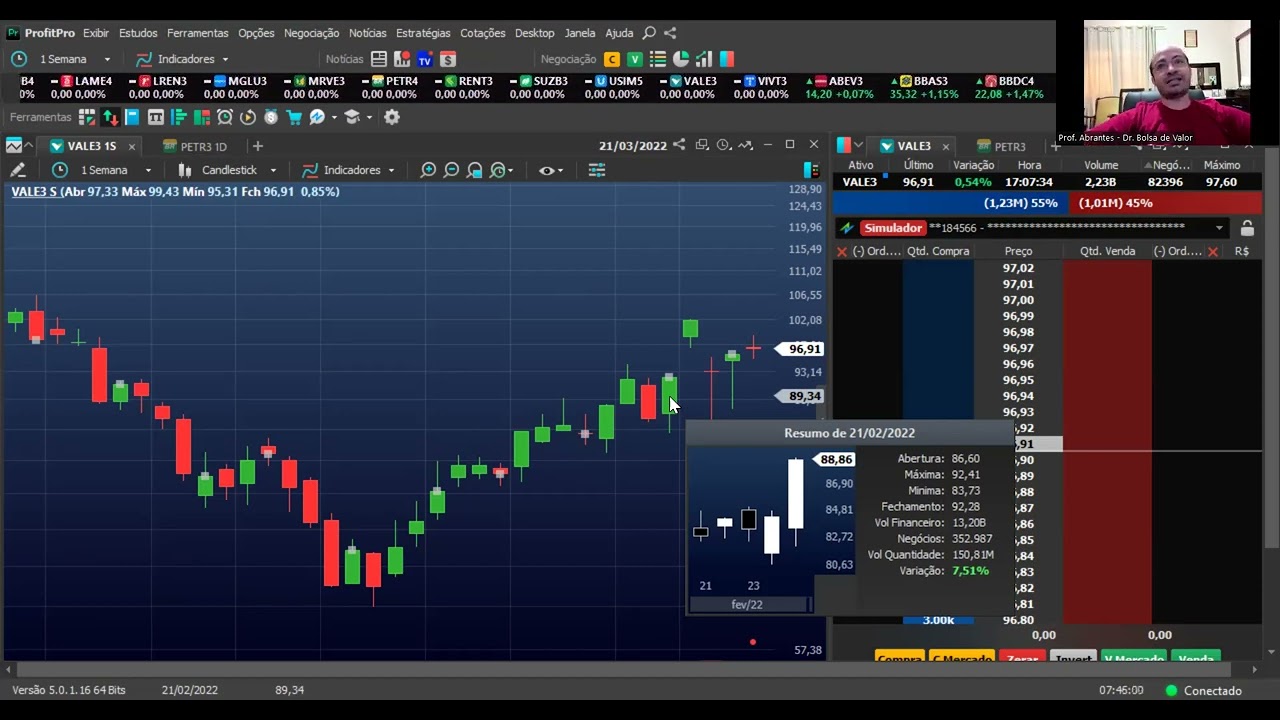Expand the chart Indicadores dropdown

[x=391, y=170]
